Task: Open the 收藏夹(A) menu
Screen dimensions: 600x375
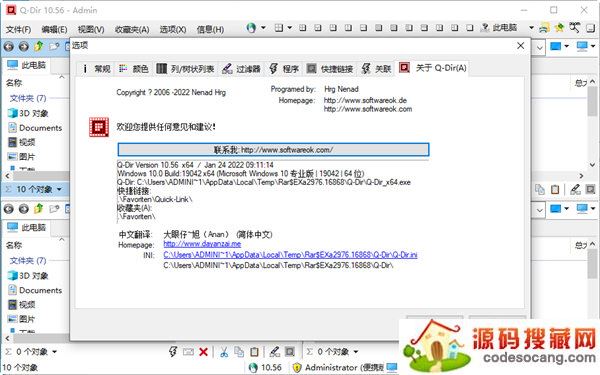Action: 132,29
